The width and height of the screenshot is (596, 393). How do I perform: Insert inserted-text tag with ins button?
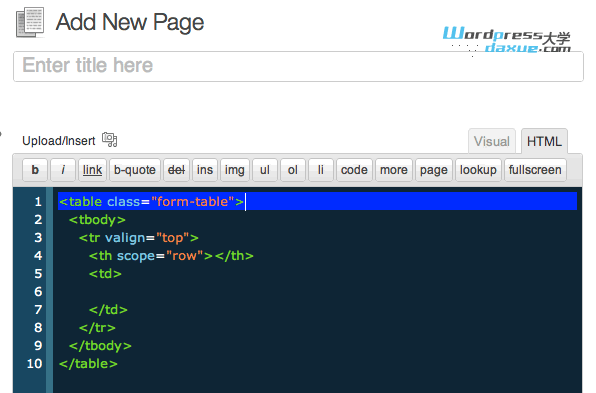205,170
